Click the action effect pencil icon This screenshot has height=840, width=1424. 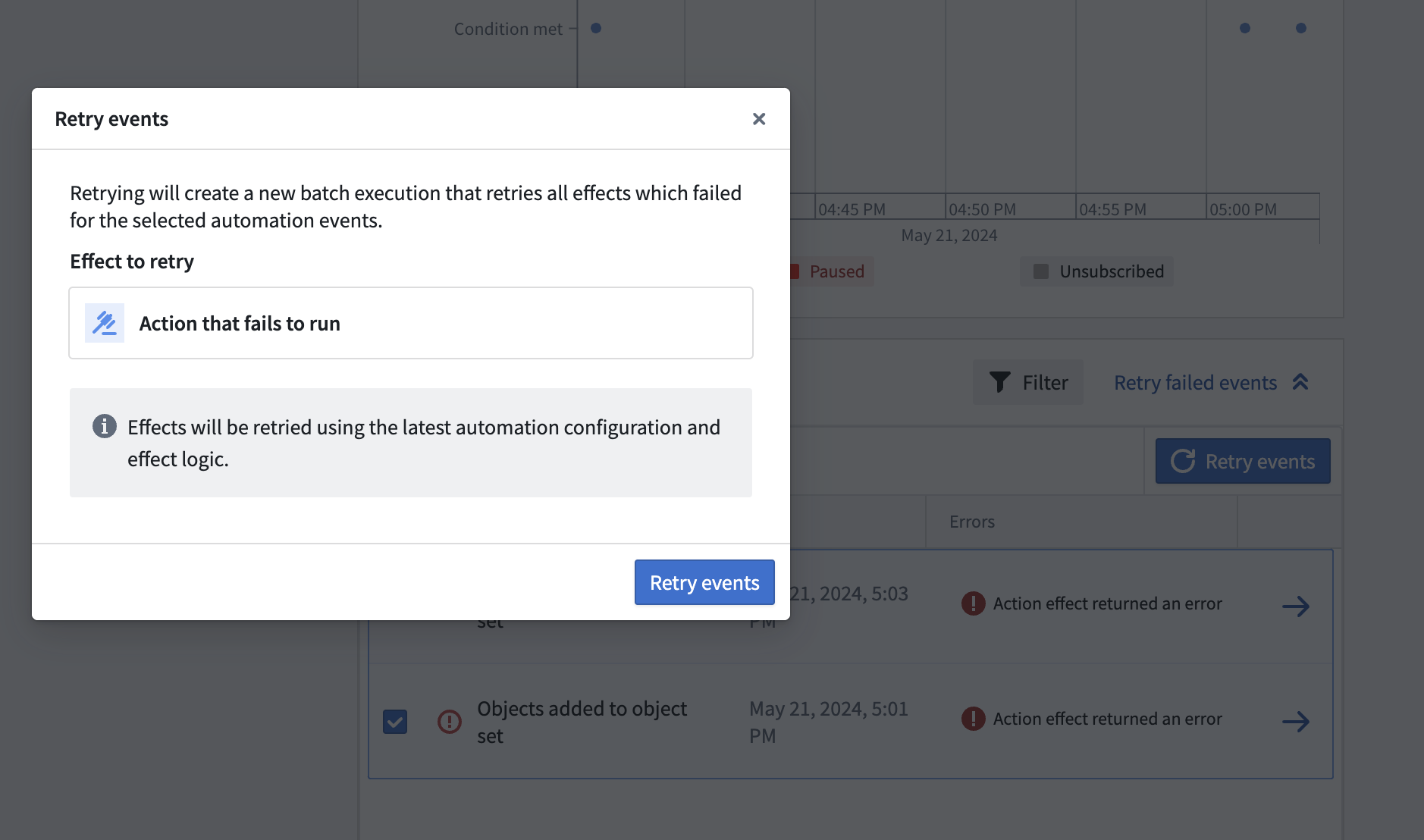point(105,323)
